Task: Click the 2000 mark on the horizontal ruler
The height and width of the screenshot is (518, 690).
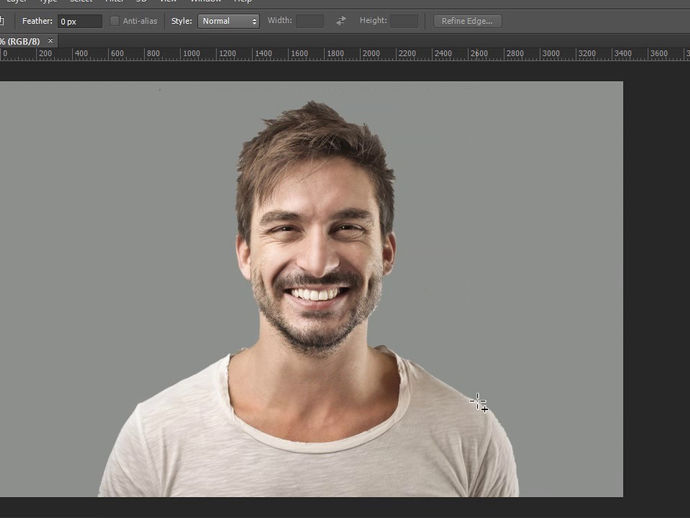Action: (x=371, y=54)
